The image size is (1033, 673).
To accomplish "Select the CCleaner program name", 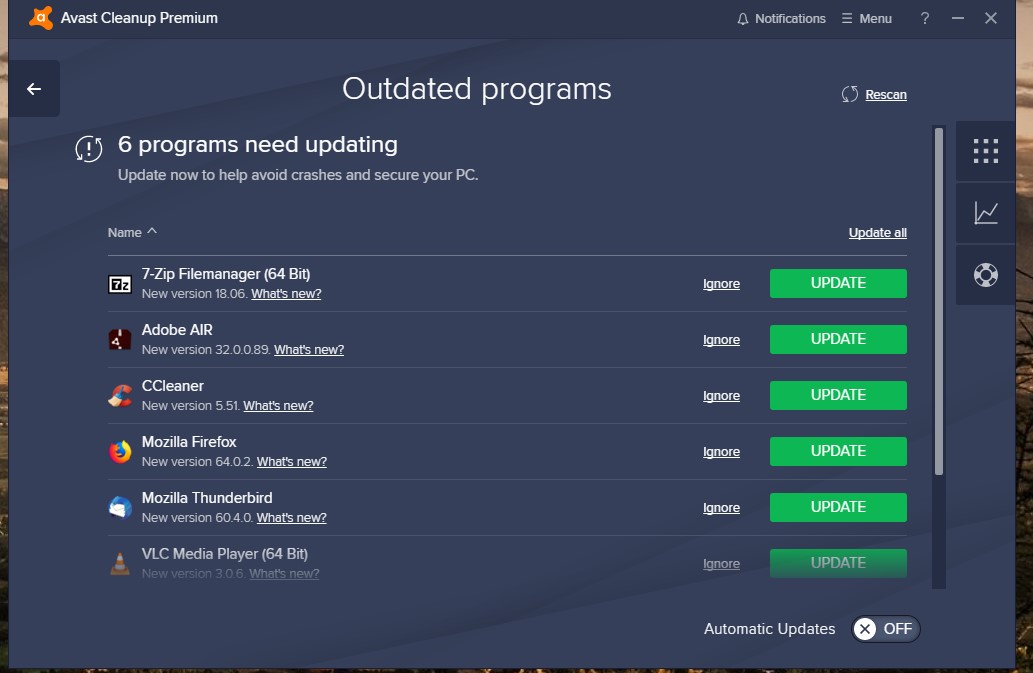I will point(173,386).
